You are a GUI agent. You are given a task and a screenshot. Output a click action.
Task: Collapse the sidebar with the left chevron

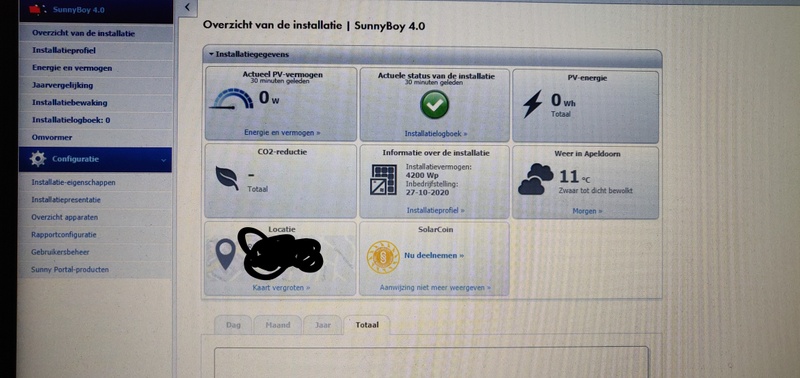[188, 7]
